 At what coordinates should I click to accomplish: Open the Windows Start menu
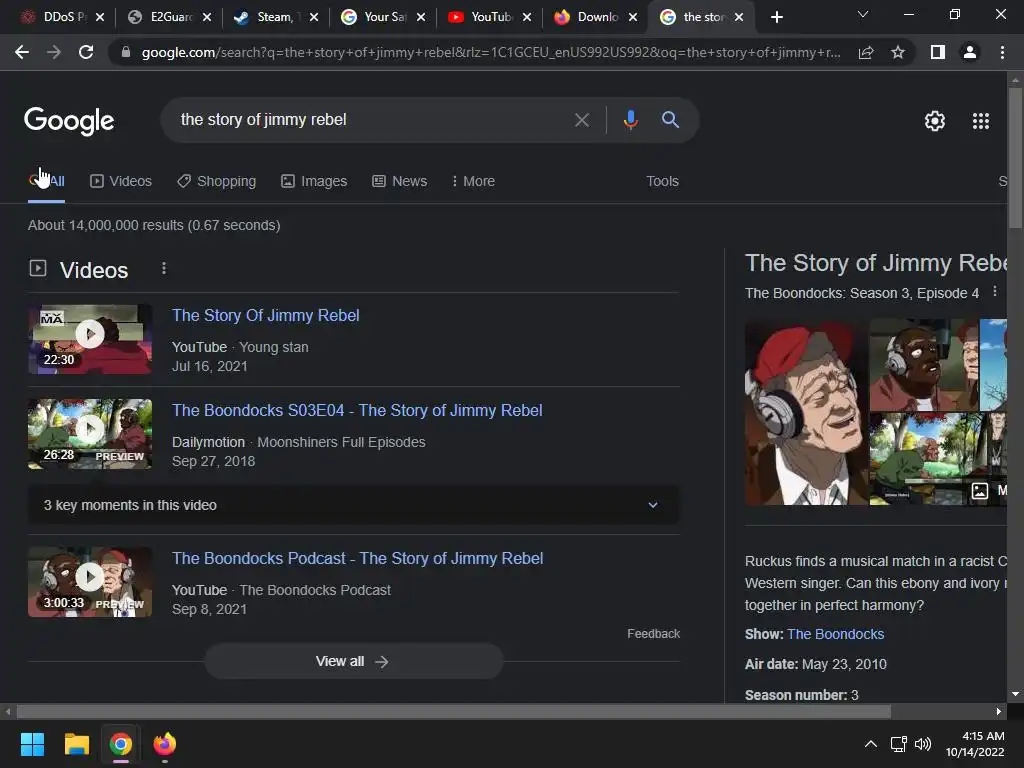click(32, 744)
